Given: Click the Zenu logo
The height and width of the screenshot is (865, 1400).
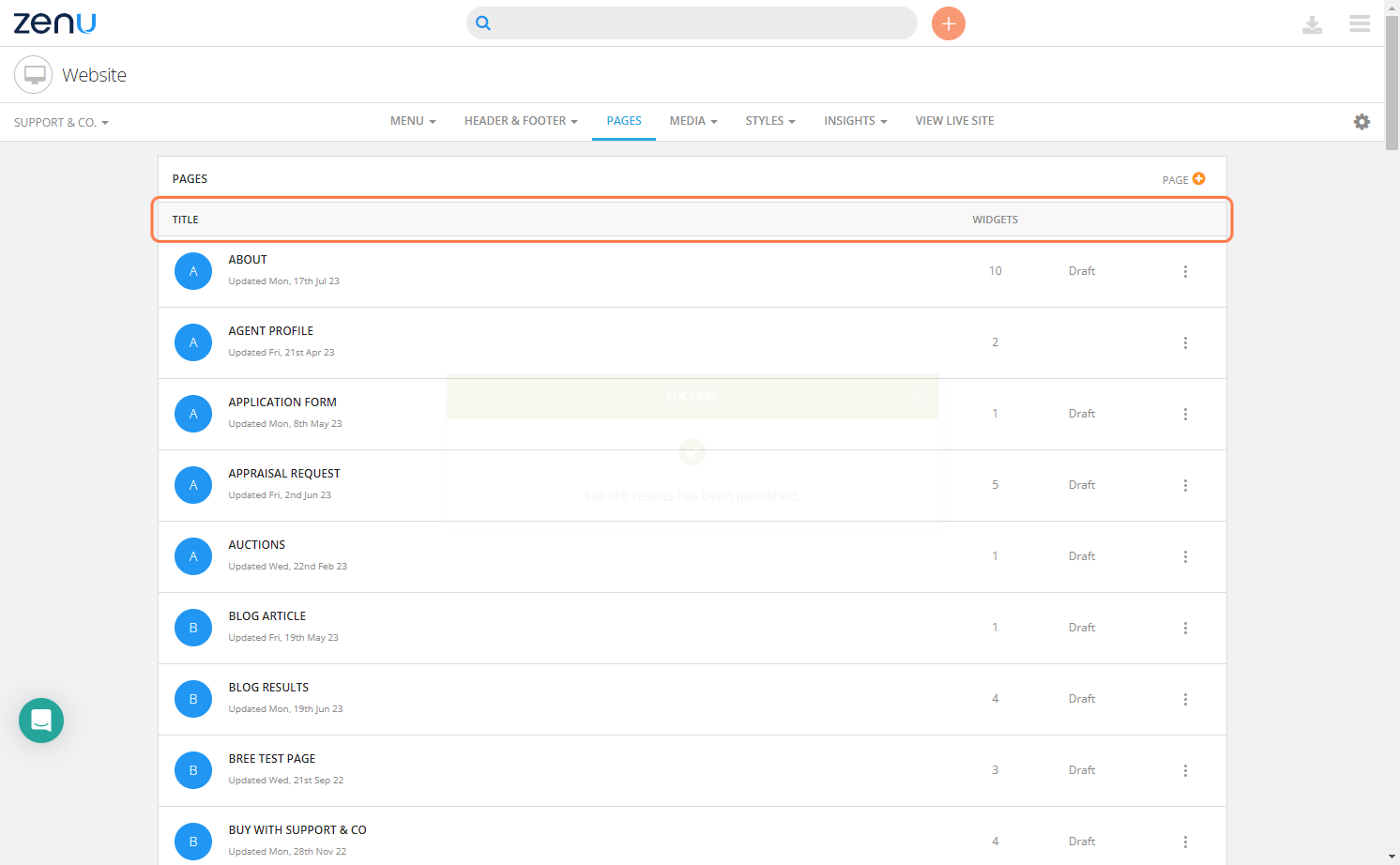Looking at the screenshot, I should pyautogui.click(x=54, y=23).
